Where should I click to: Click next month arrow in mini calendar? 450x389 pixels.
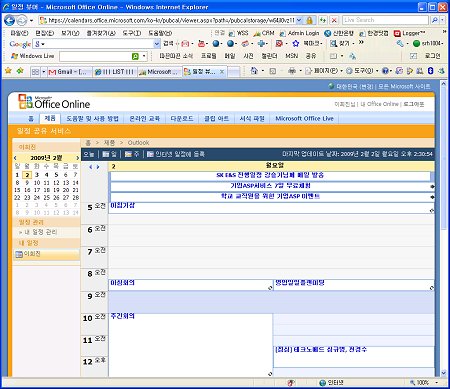pos(77,158)
